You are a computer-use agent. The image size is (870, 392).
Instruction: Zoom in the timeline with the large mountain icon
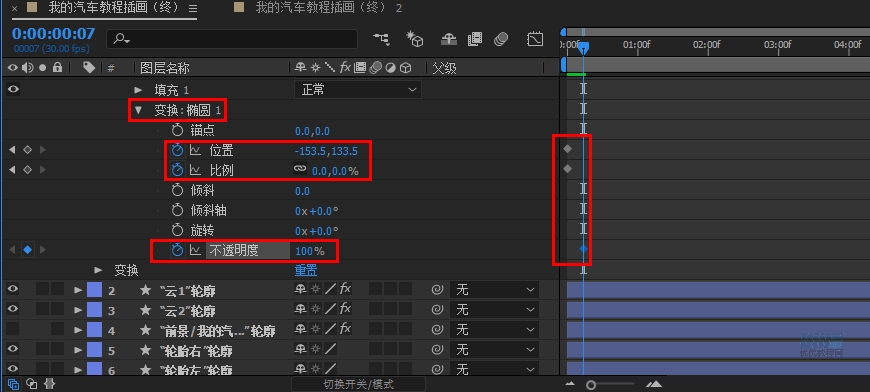[x=654, y=384]
